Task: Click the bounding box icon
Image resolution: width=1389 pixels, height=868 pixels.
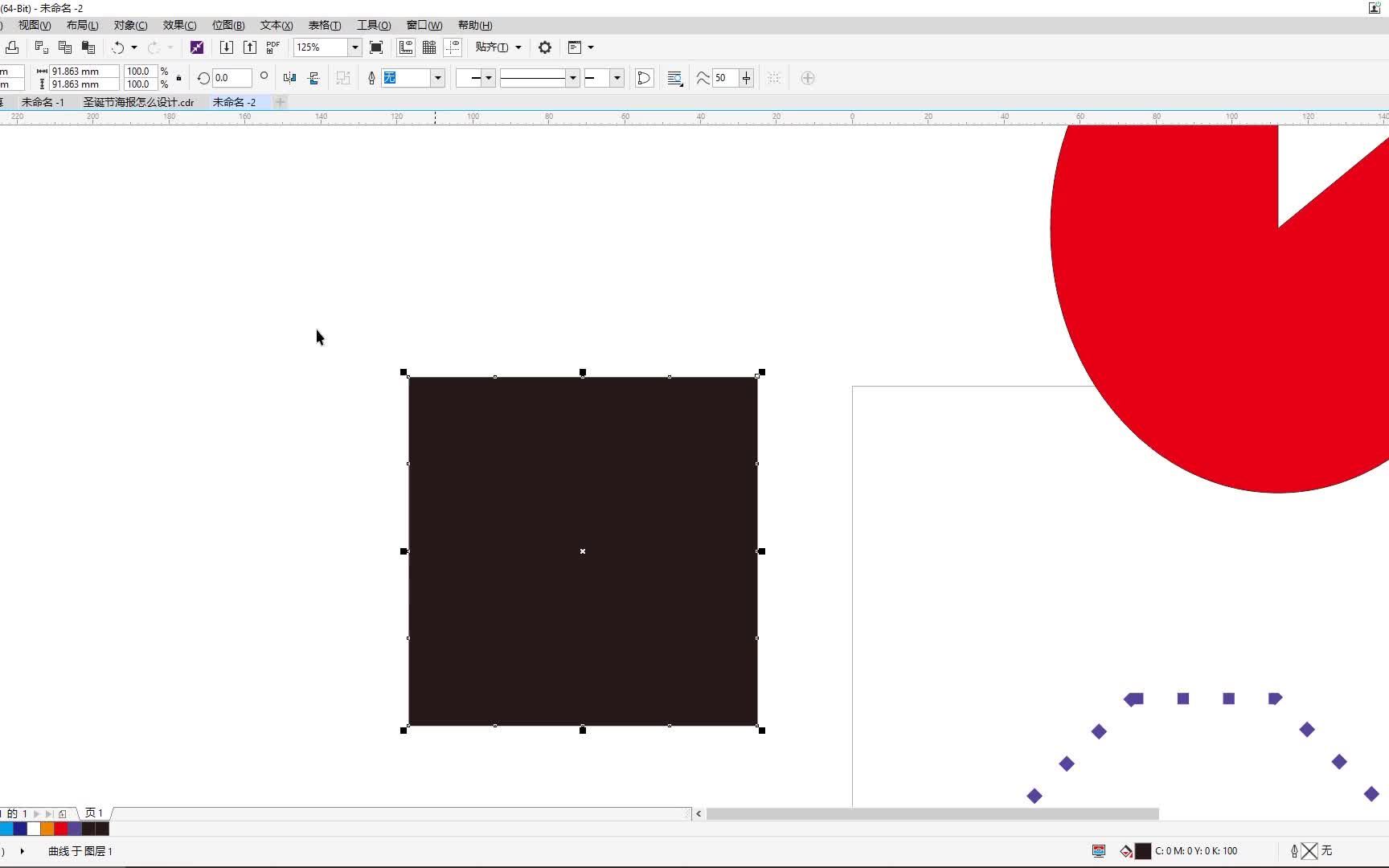Action: (x=774, y=78)
